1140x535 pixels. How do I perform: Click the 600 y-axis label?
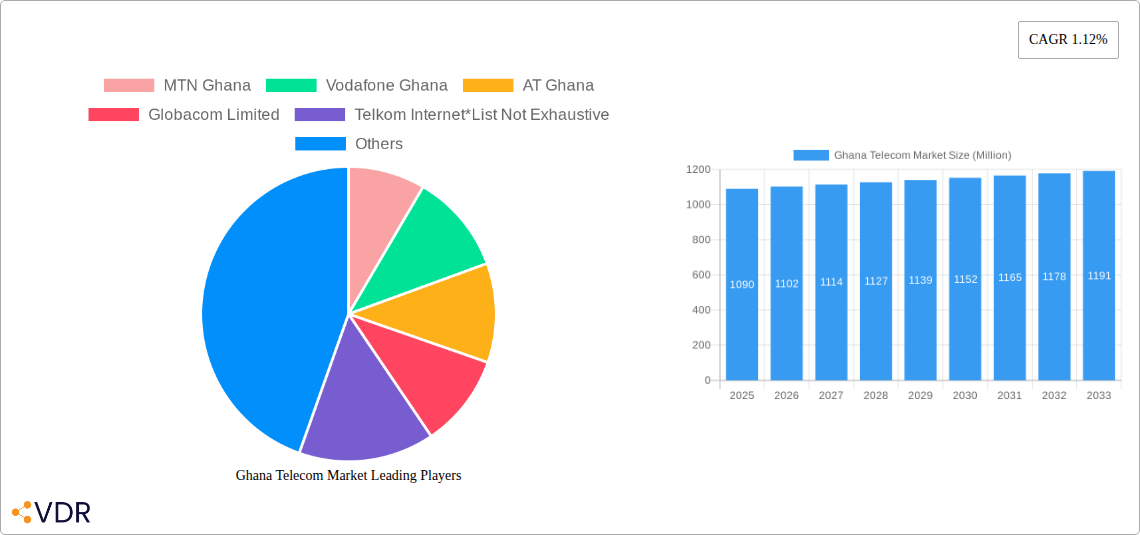tap(701, 275)
